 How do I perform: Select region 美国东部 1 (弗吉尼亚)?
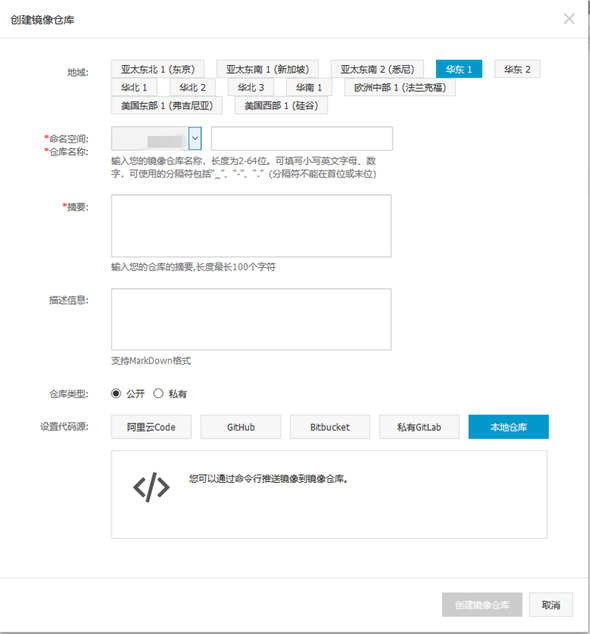pos(167,106)
